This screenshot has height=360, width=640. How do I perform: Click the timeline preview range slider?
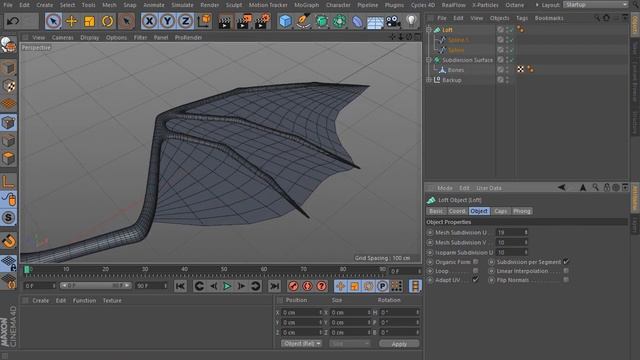pyautogui.click(x=96, y=286)
